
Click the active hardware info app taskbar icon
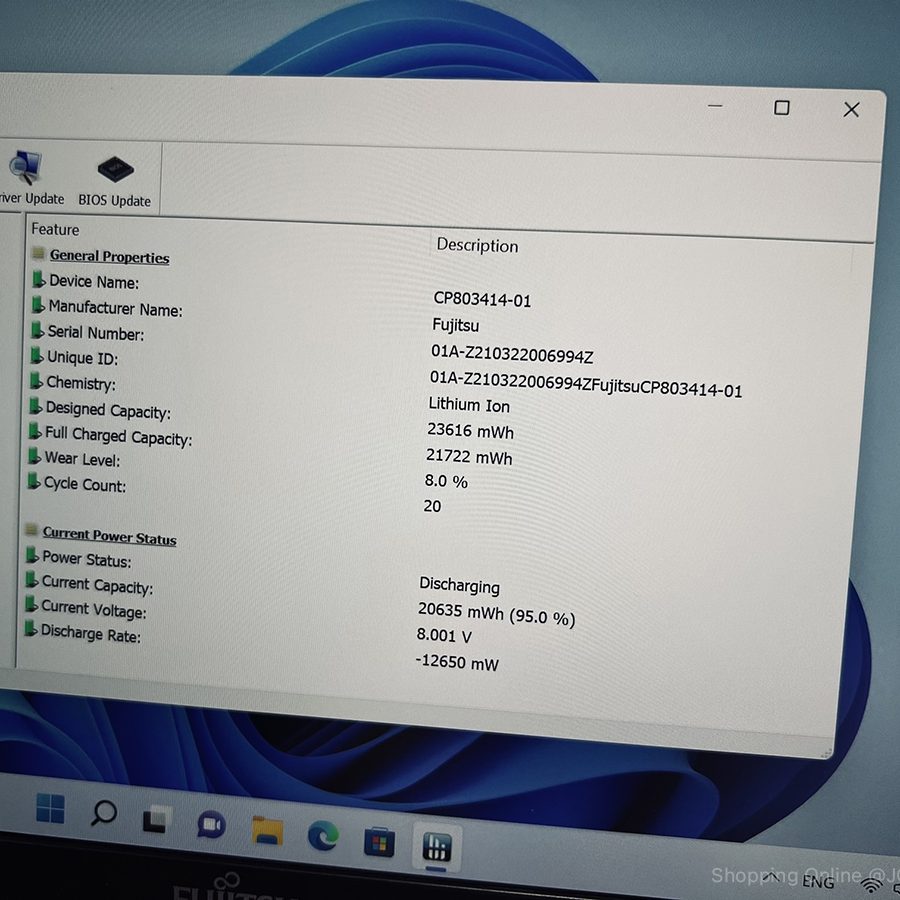437,847
